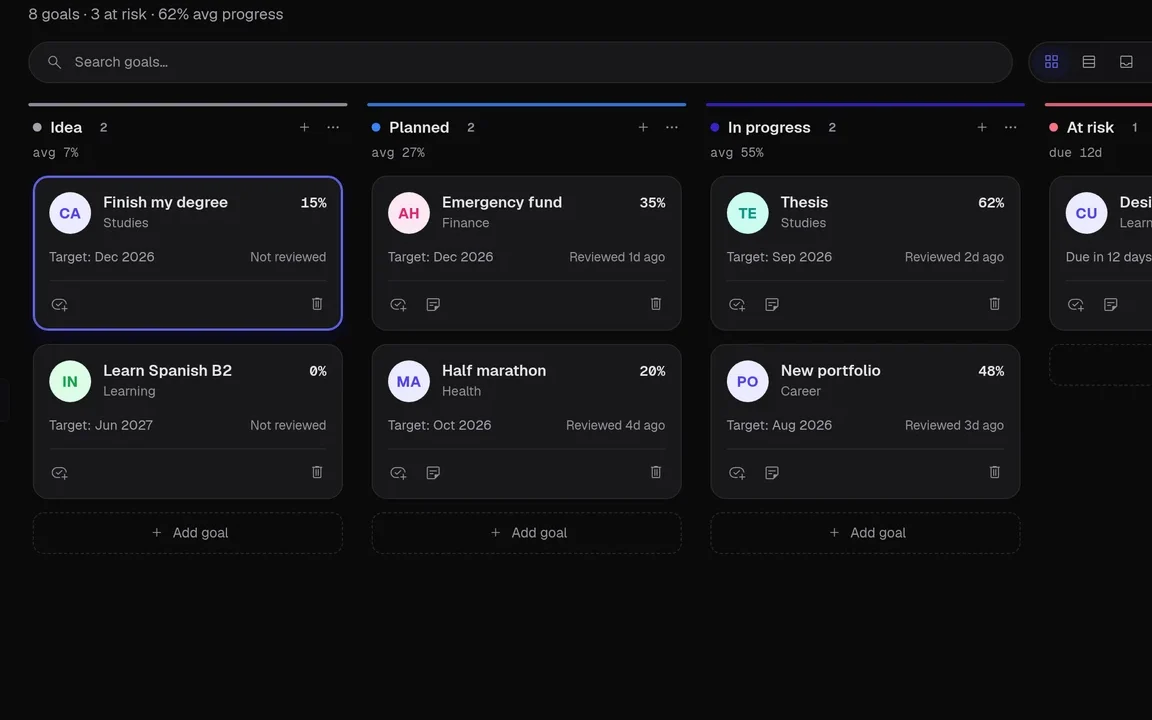The width and height of the screenshot is (1152, 720).
Task: Add check-in on the At risk card
Action: tap(1076, 304)
